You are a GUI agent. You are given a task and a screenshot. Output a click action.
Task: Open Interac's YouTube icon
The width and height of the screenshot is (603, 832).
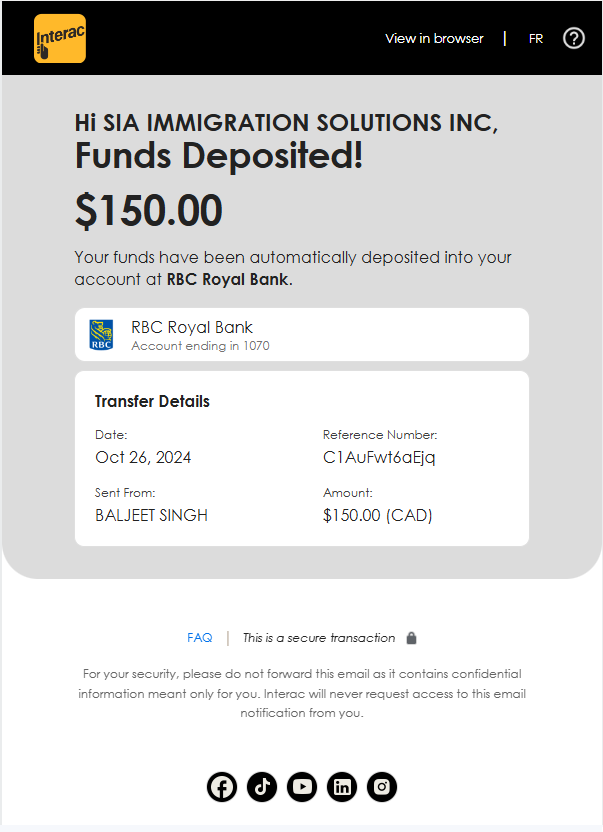coord(302,787)
